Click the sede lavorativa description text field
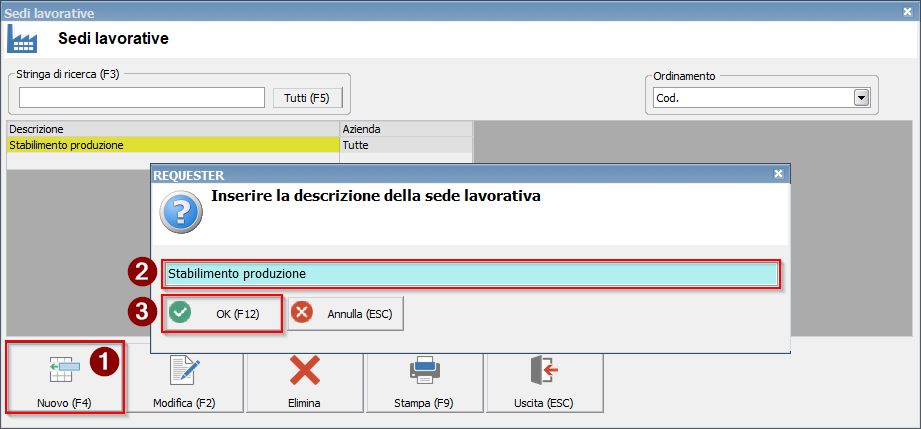 (472, 274)
